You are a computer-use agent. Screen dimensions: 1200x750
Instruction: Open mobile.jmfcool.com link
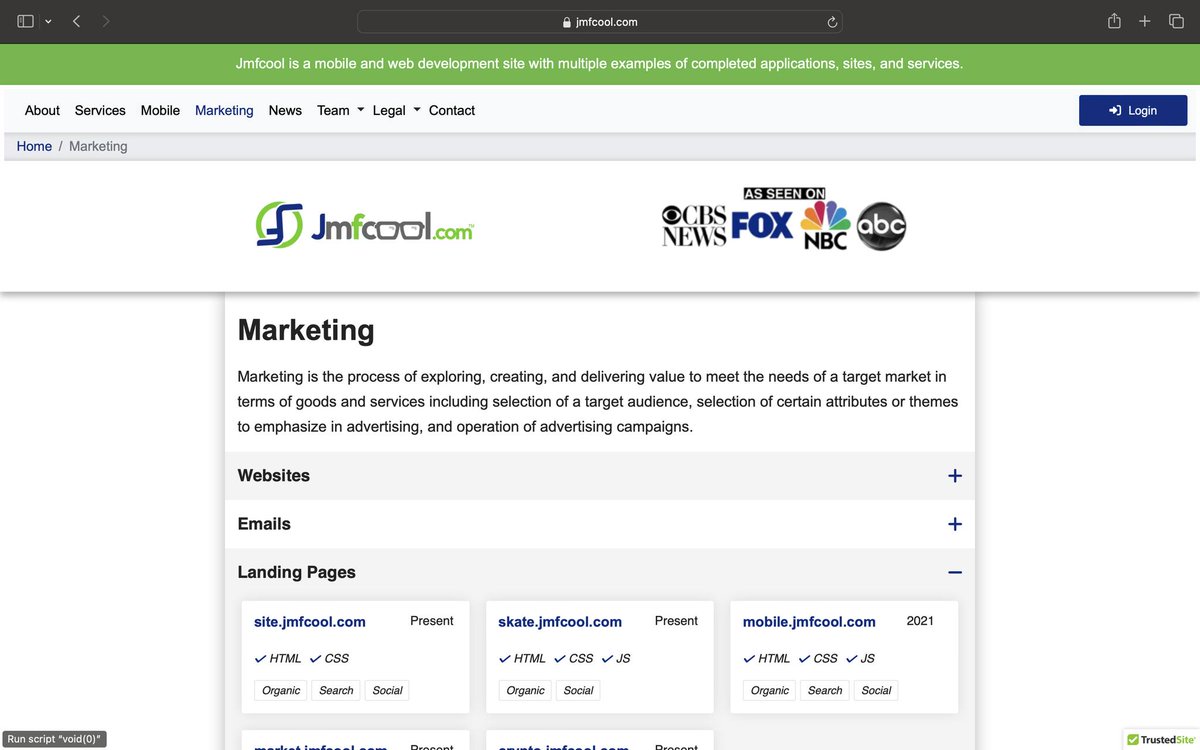[x=809, y=622]
